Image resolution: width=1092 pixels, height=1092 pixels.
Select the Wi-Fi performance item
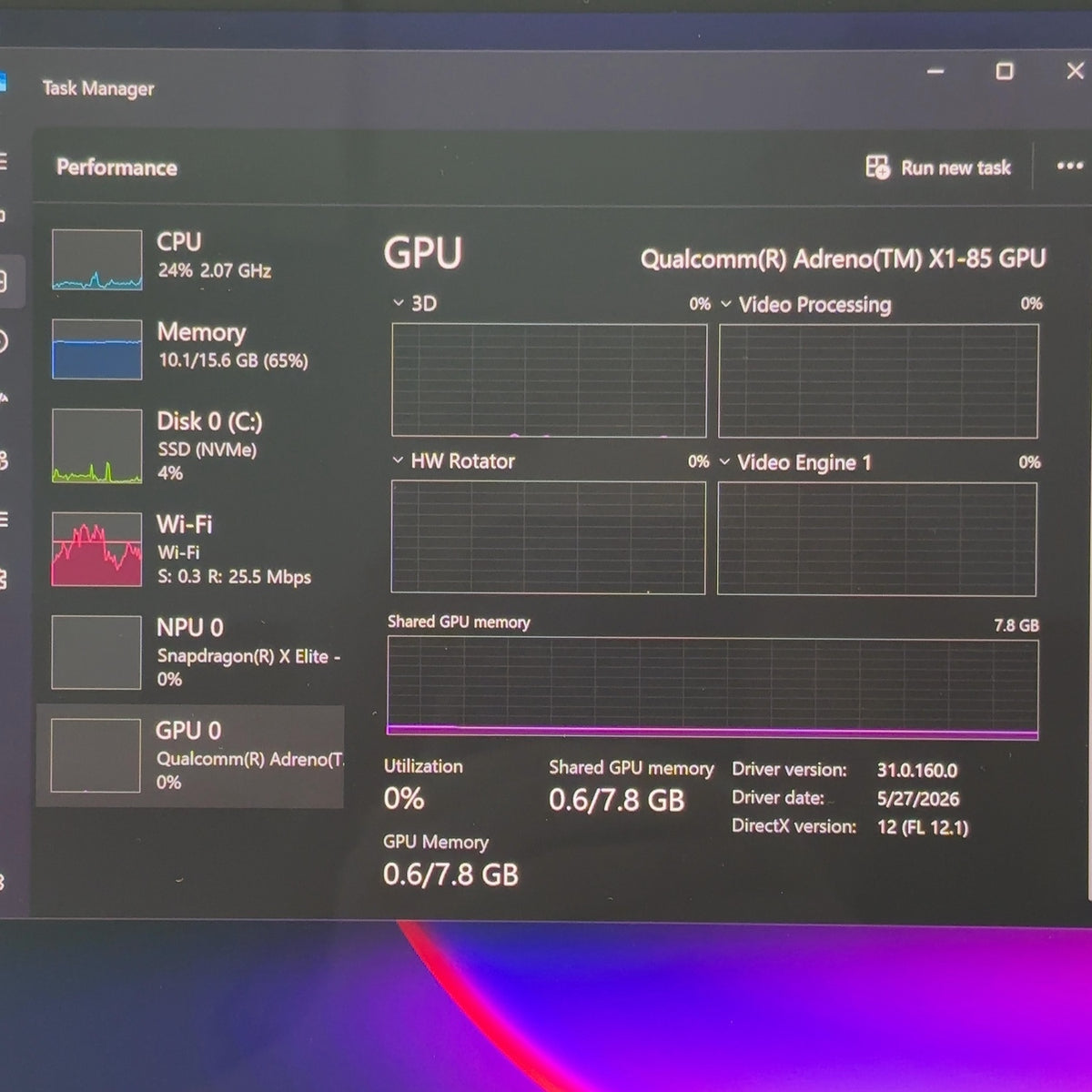[x=191, y=549]
